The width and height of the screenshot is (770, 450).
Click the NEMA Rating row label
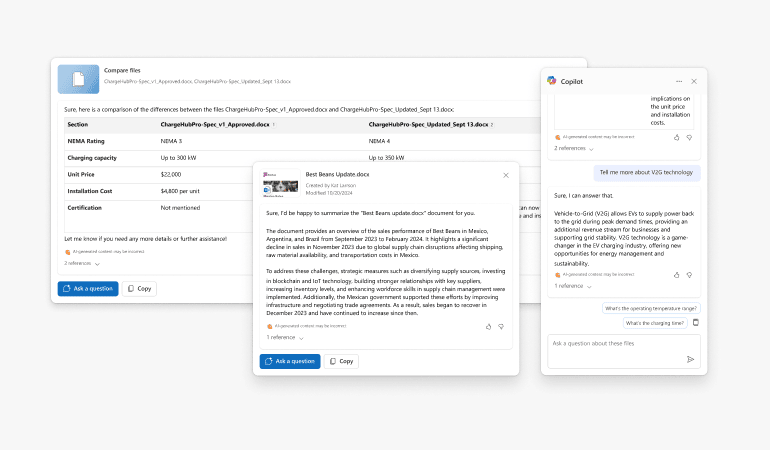click(86, 141)
